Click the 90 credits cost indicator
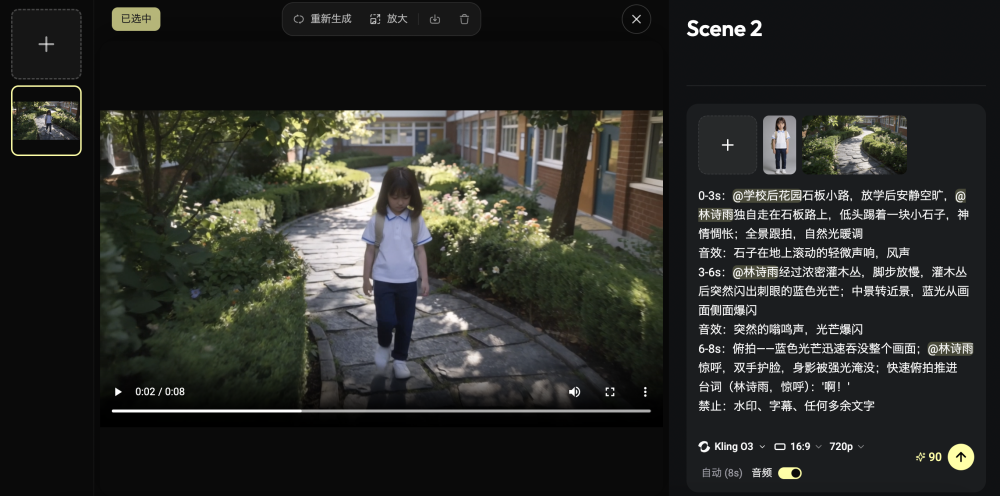The image size is (1000, 496). (x=929, y=457)
